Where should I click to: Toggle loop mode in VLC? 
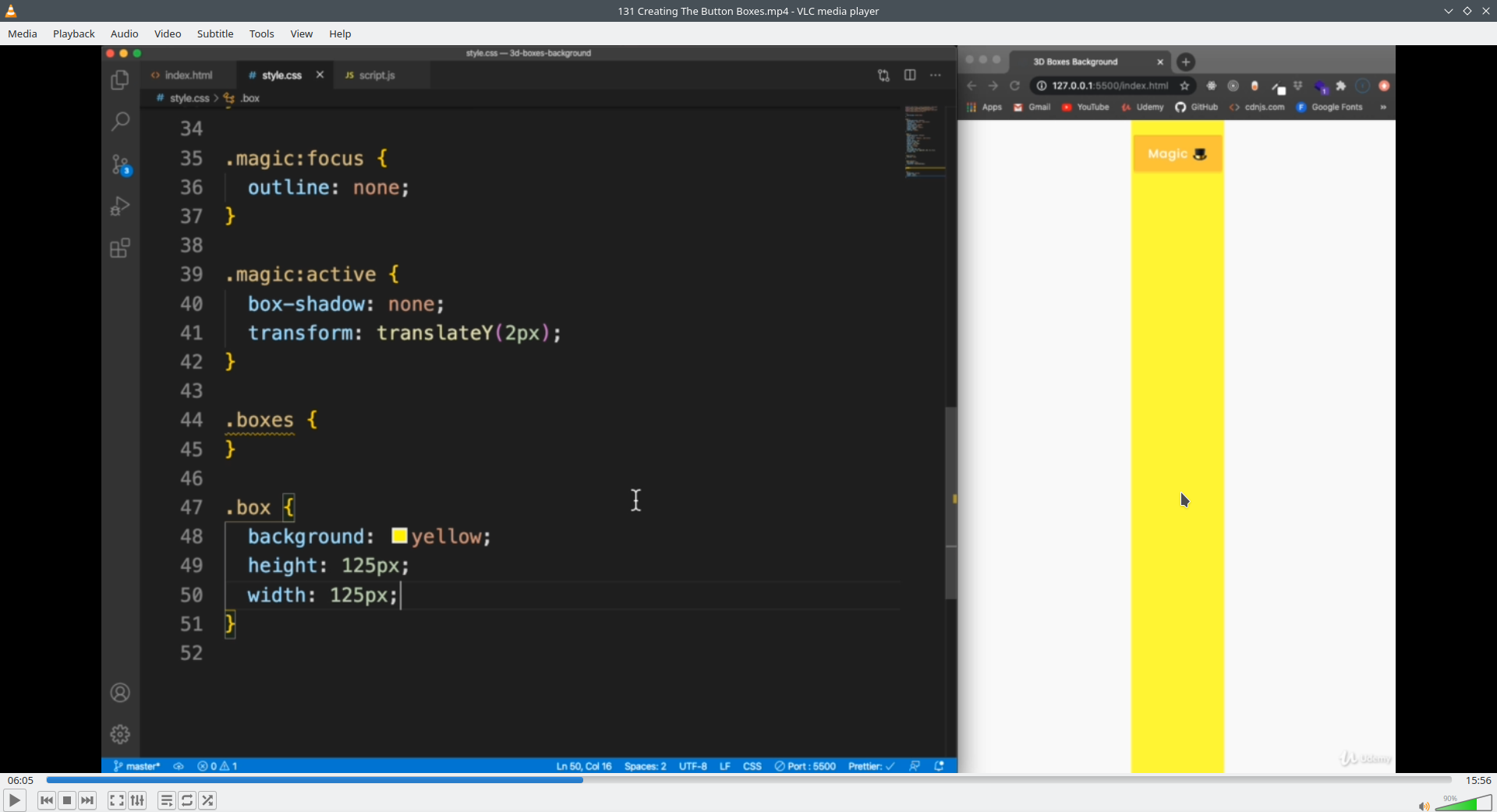tap(187, 800)
